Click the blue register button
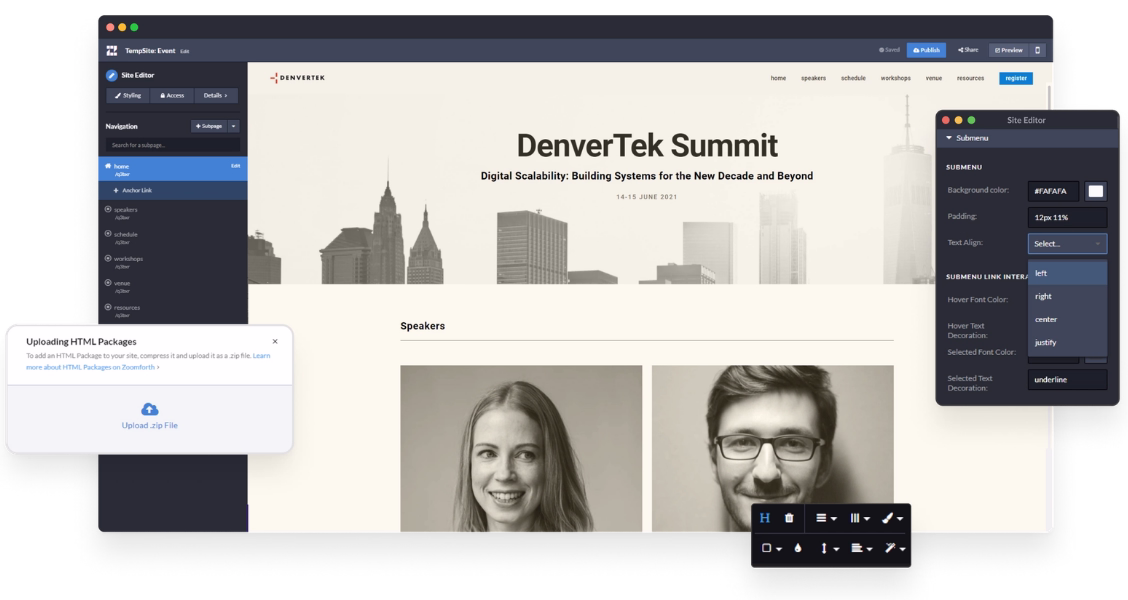Image resolution: width=1128 pixels, height=600 pixels. pos(1016,78)
